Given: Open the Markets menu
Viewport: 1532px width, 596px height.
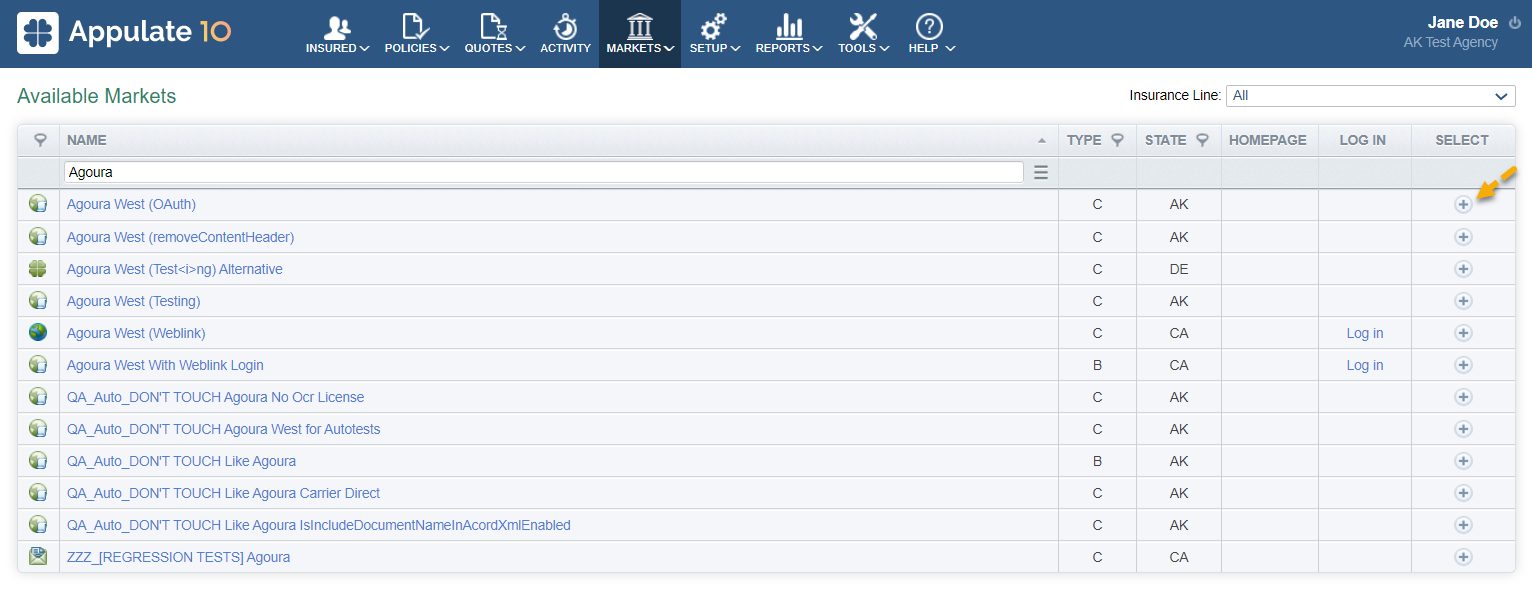Looking at the screenshot, I should (640, 34).
